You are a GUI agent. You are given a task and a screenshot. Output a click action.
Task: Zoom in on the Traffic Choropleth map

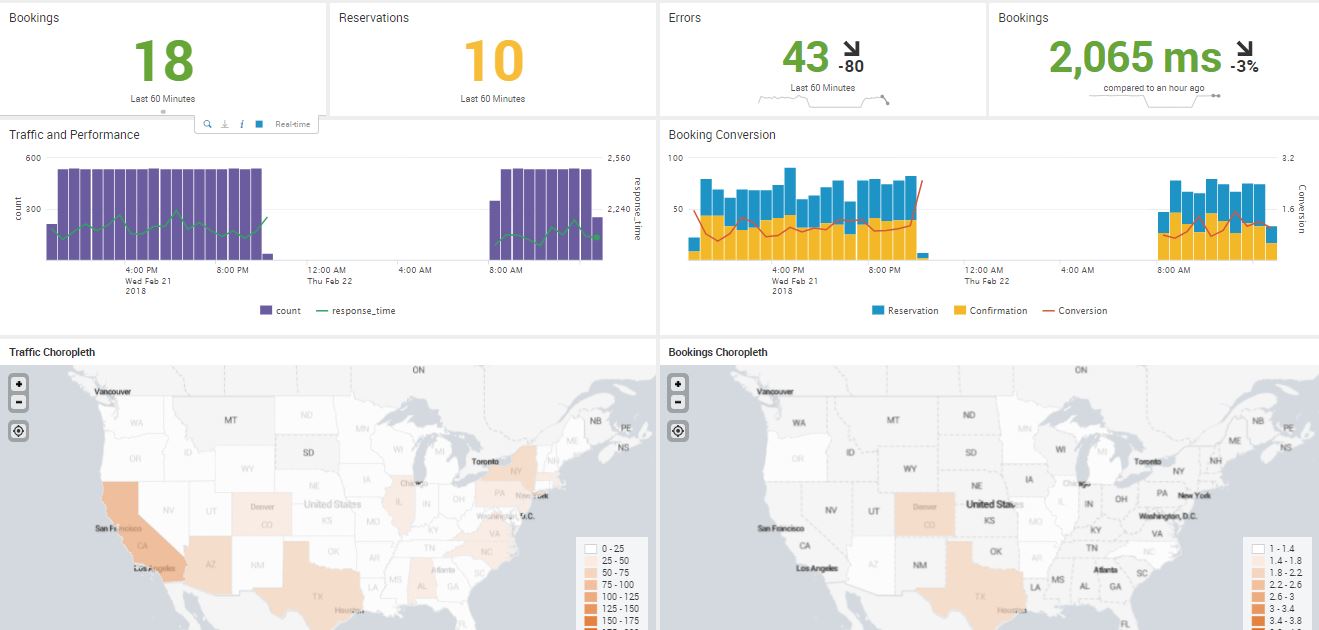(18, 384)
